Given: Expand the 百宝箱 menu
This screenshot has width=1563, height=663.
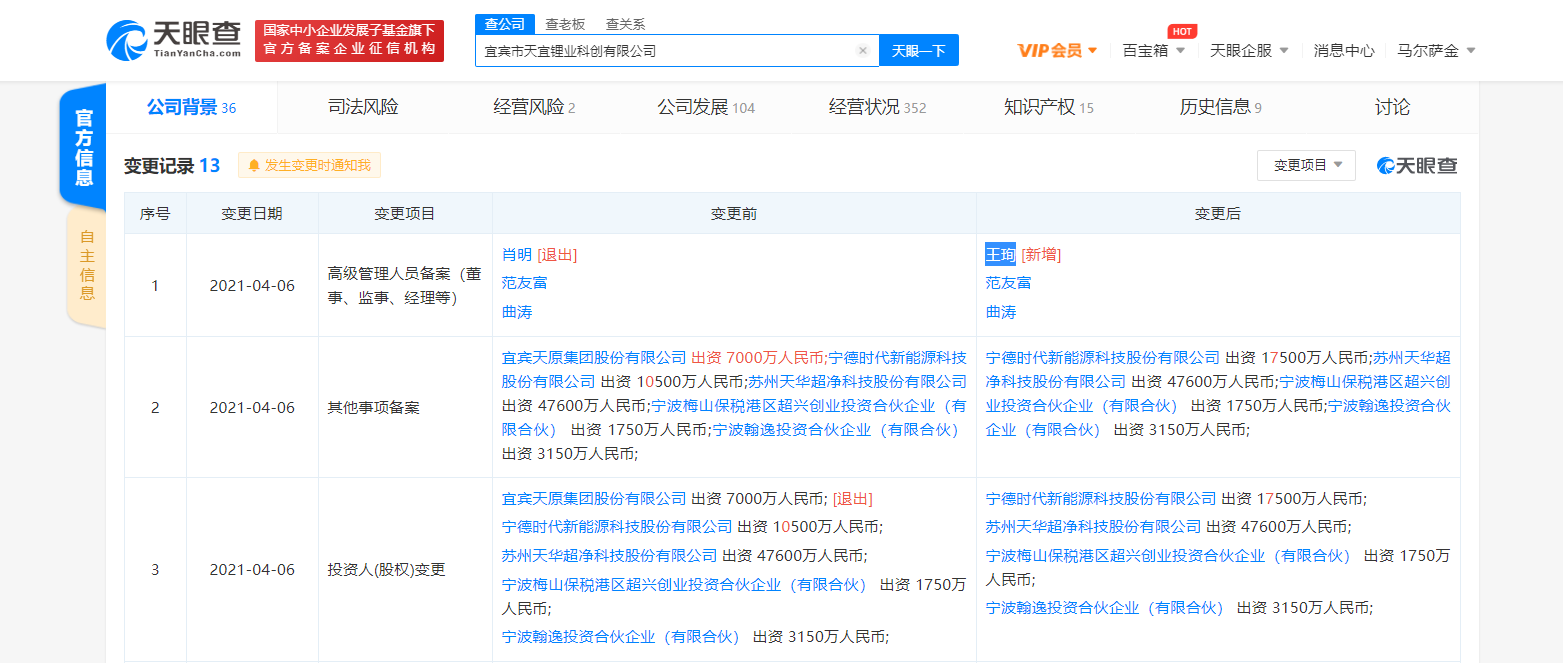Looking at the screenshot, I should (x=1153, y=50).
